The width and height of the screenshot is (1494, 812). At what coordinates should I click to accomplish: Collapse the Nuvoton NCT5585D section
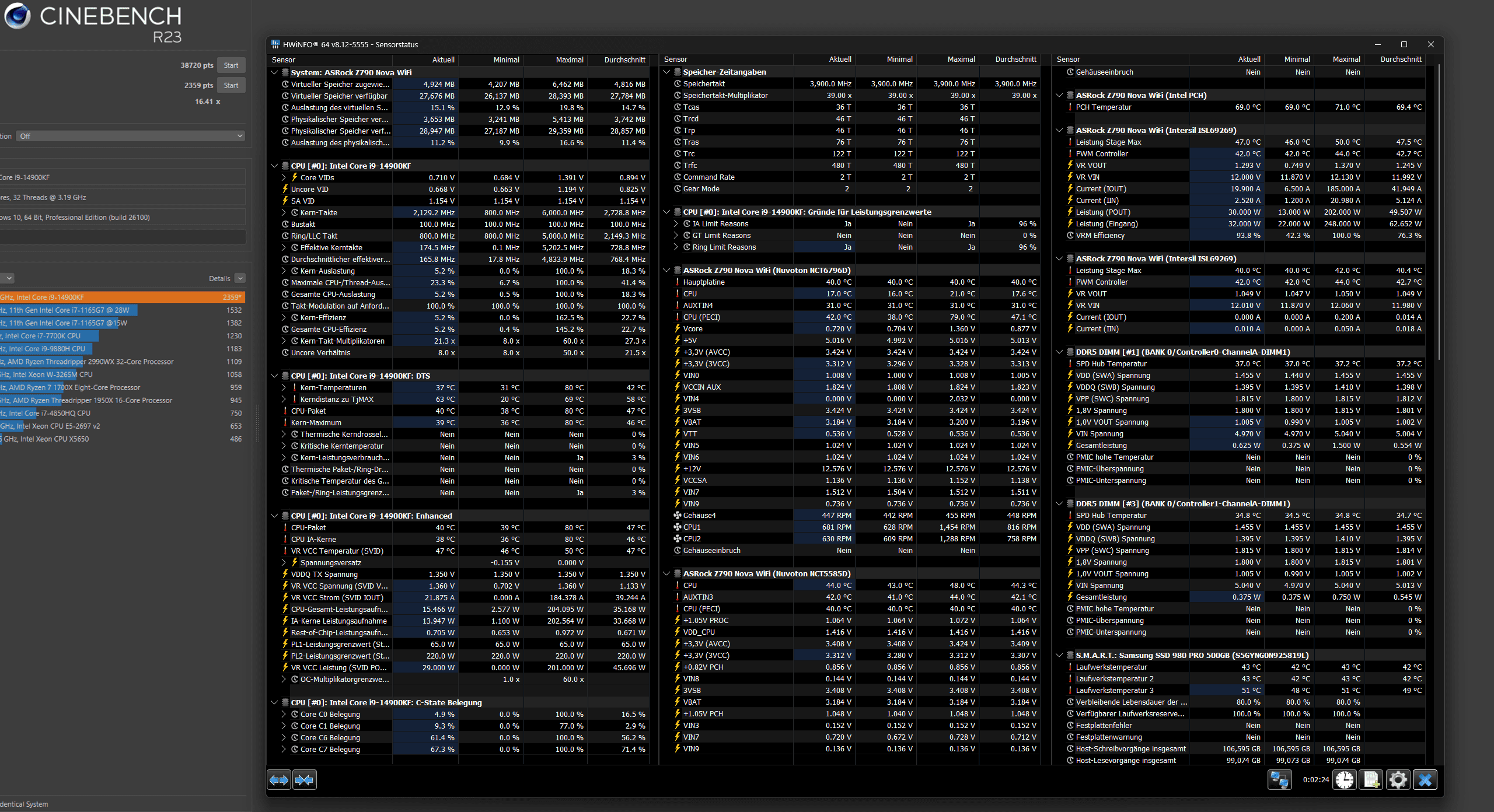tap(666, 574)
